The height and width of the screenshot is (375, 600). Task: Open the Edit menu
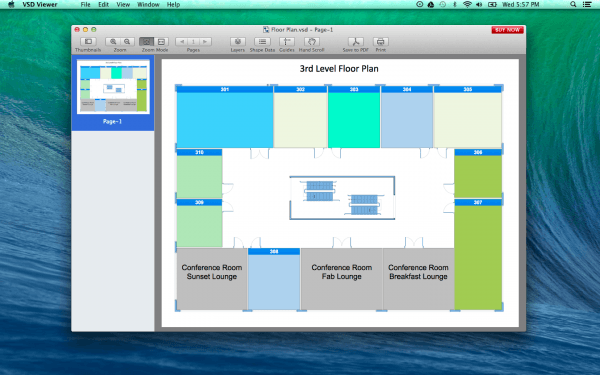tap(103, 5)
